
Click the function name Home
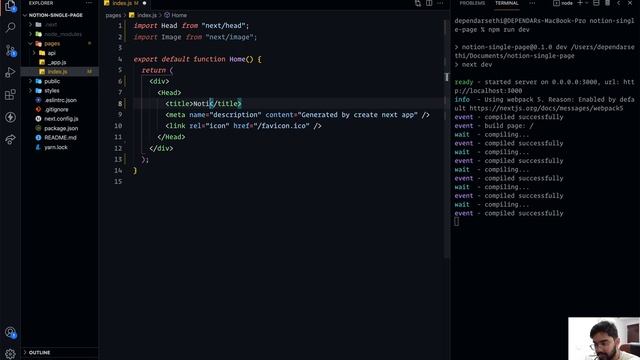point(237,59)
